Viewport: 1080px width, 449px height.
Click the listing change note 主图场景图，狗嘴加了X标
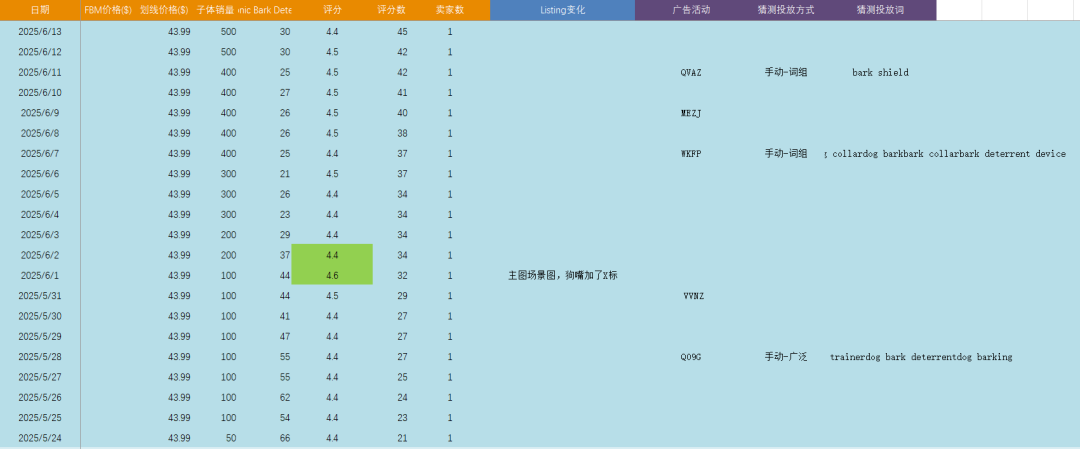pyautogui.click(x=563, y=275)
